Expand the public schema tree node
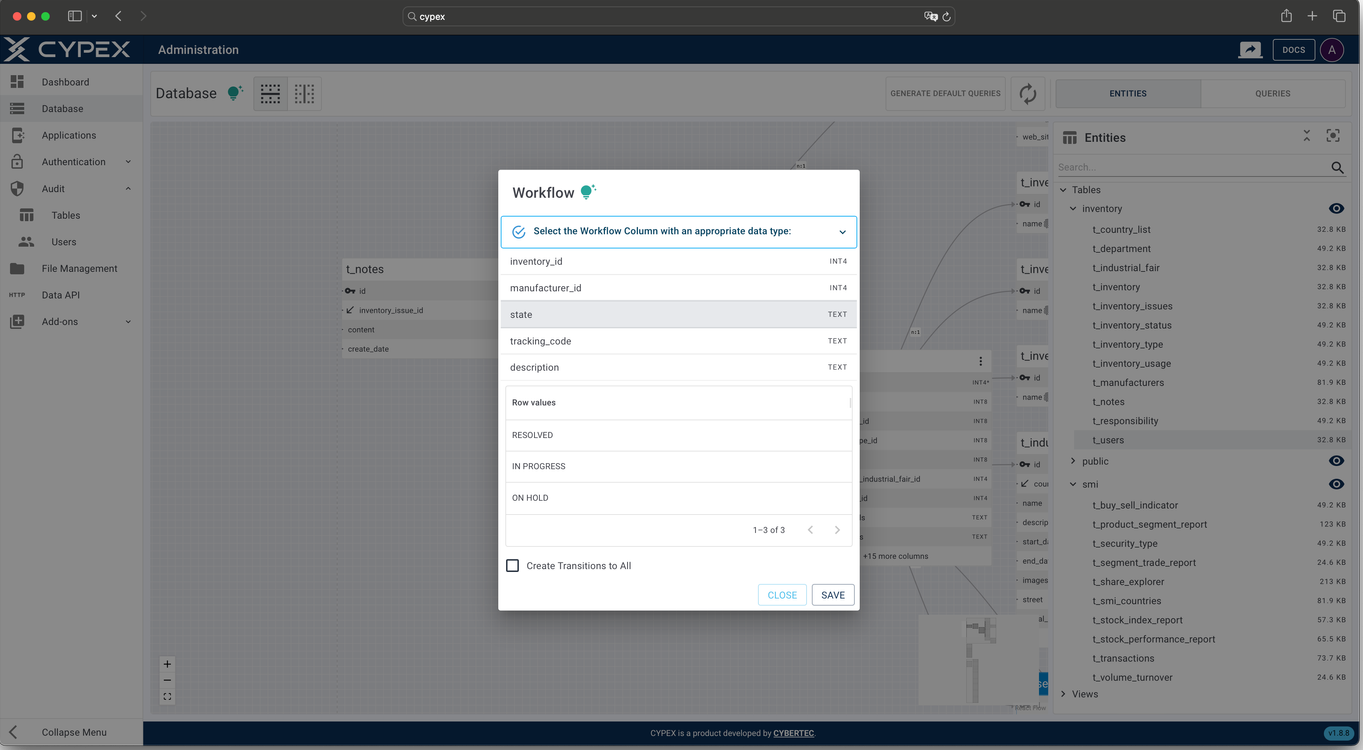Screen dimensions: 1363x750 click(x=1073, y=462)
